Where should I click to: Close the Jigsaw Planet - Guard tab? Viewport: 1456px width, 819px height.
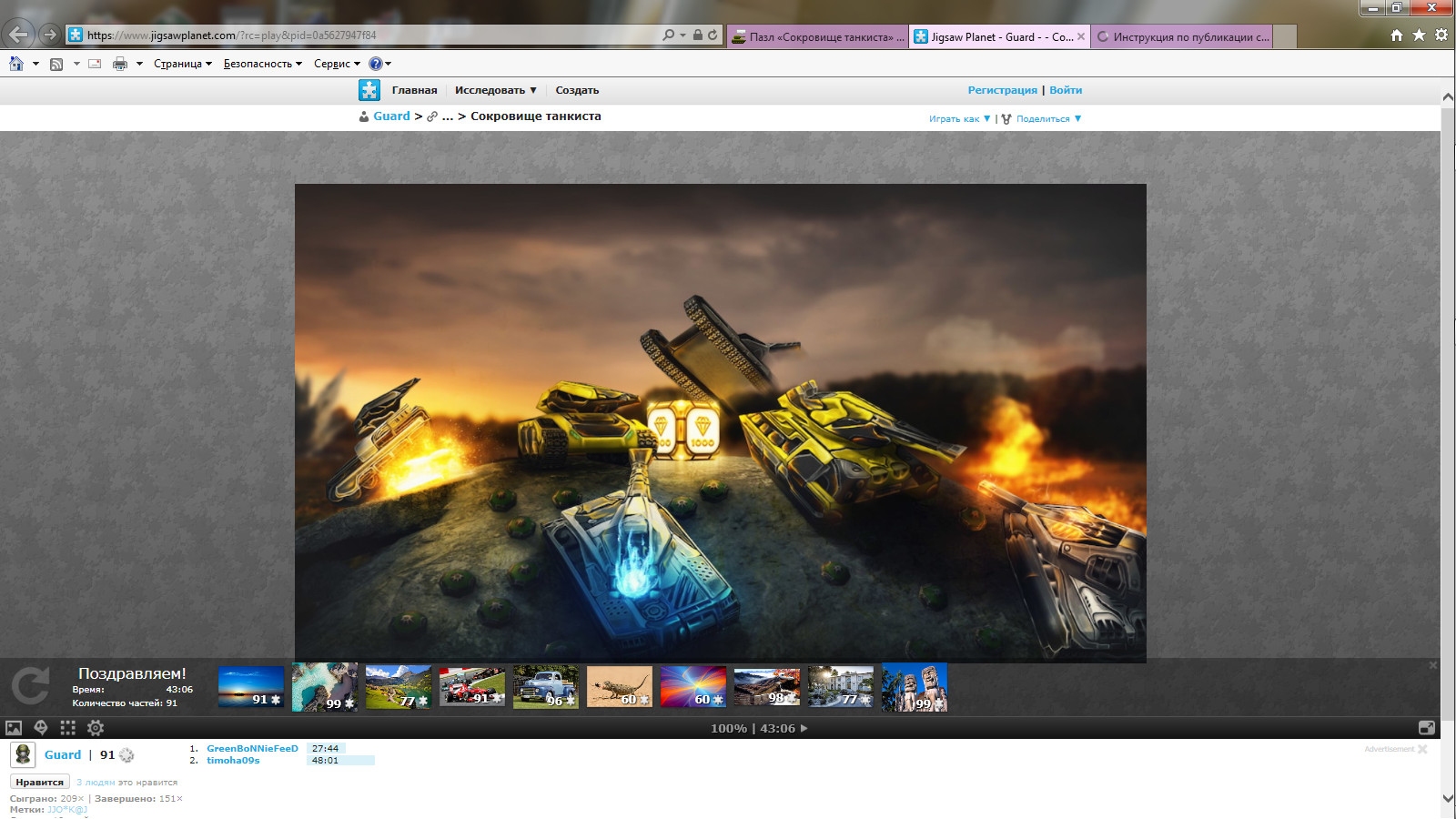pos(1081,37)
